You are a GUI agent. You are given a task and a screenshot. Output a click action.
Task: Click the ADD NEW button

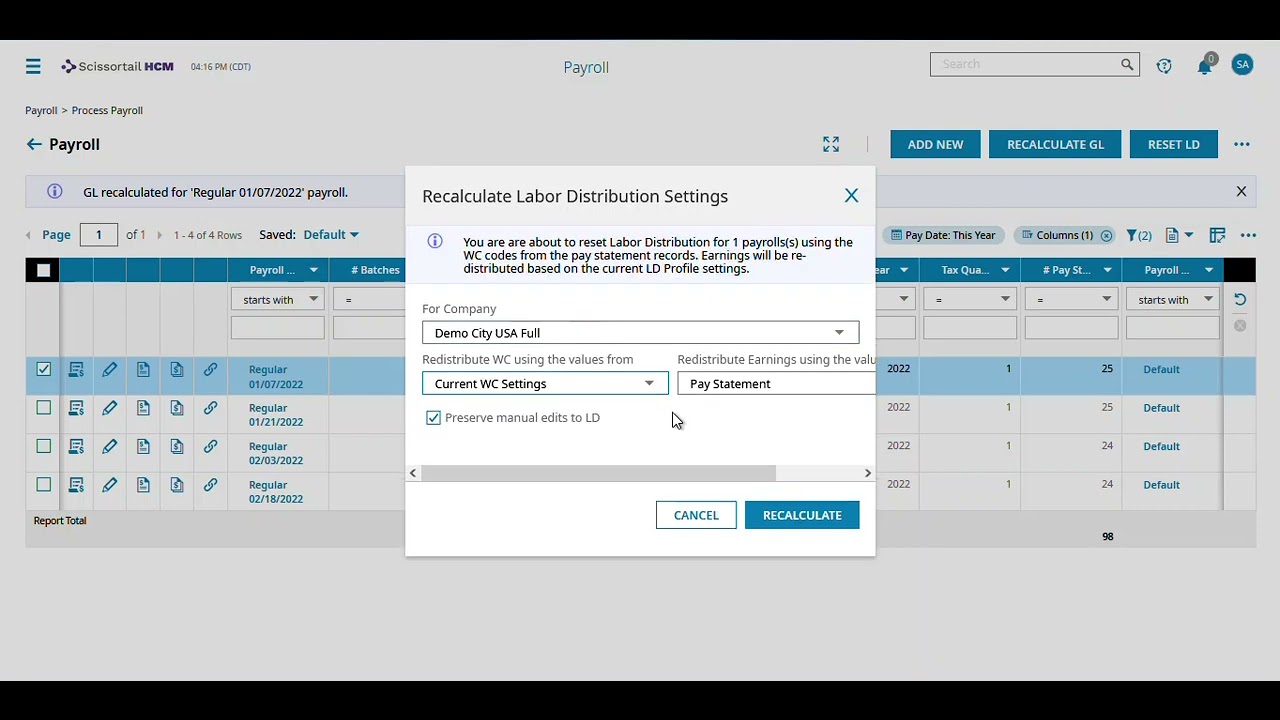coord(934,144)
